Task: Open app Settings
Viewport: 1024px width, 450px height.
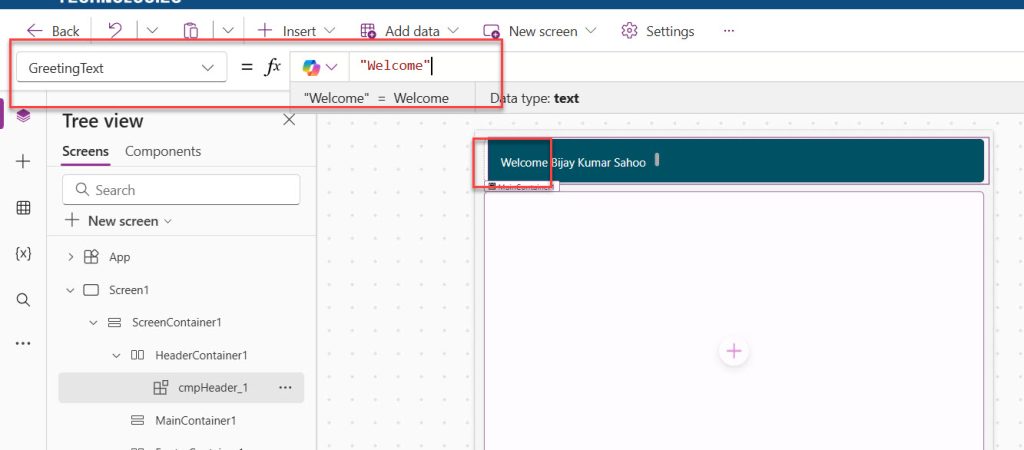Action: [658, 31]
